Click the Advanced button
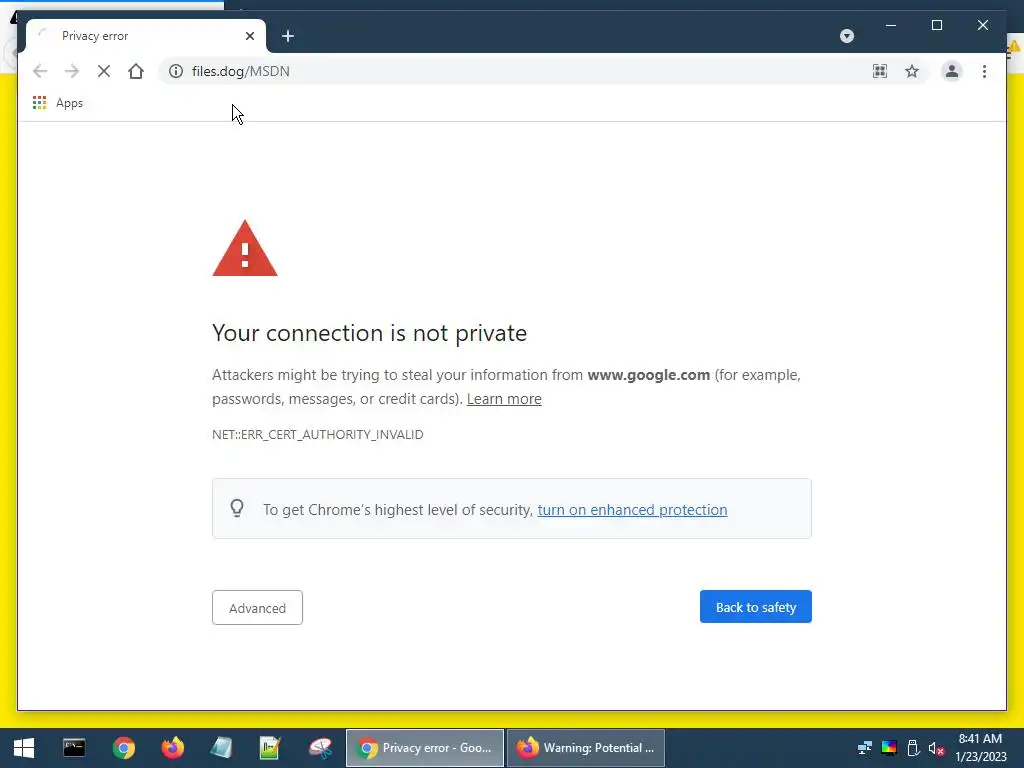The height and width of the screenshot is (768, 1024). click(257, 607)
